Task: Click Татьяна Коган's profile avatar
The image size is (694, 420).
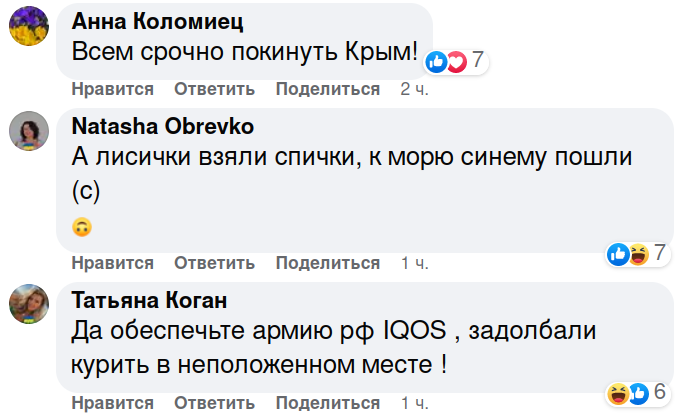Action: pos(30,303)
